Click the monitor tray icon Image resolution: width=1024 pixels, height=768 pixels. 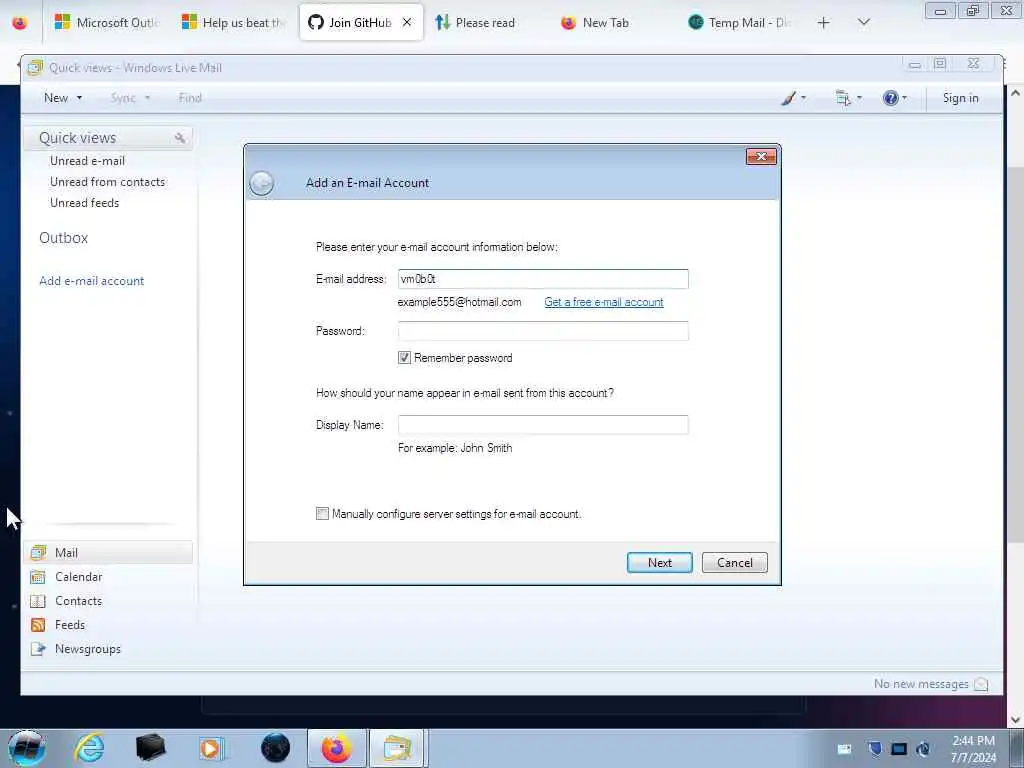pos(899,749)
